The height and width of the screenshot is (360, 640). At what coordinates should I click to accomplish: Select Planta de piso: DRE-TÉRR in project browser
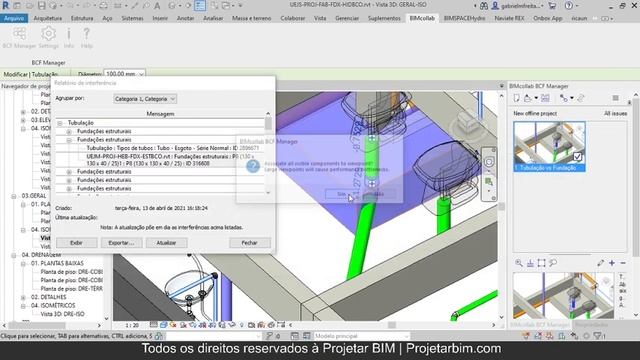click(71, 289)
